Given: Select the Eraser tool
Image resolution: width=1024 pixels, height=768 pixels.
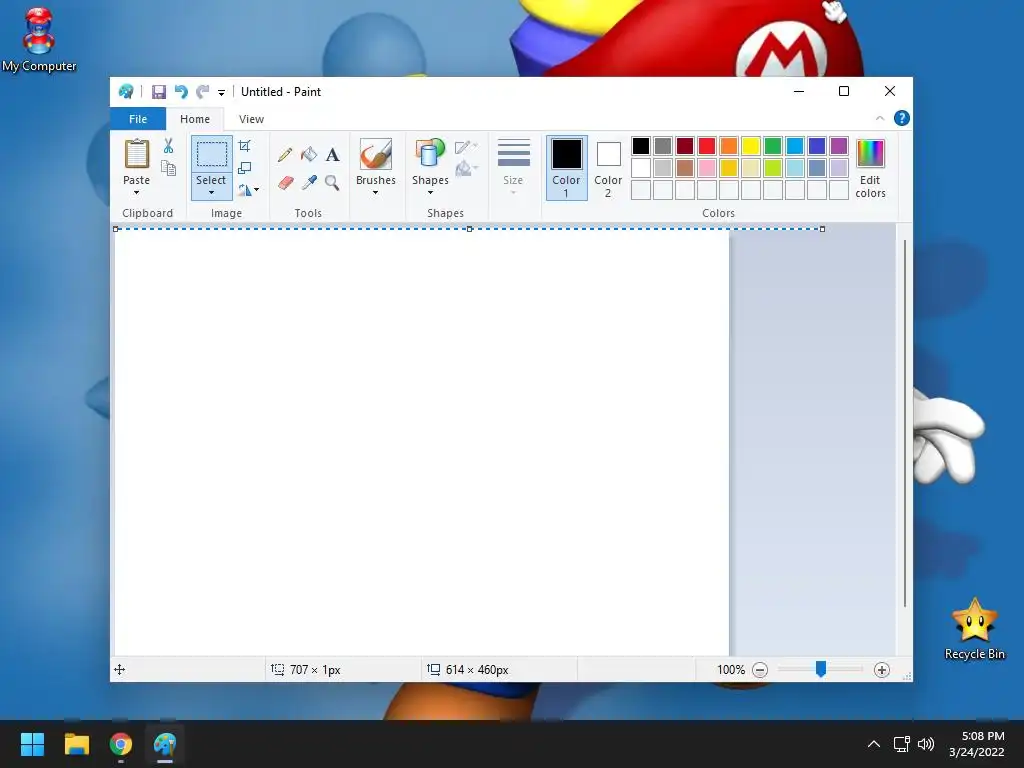Looking at the screenshot, I should point(285,182).
